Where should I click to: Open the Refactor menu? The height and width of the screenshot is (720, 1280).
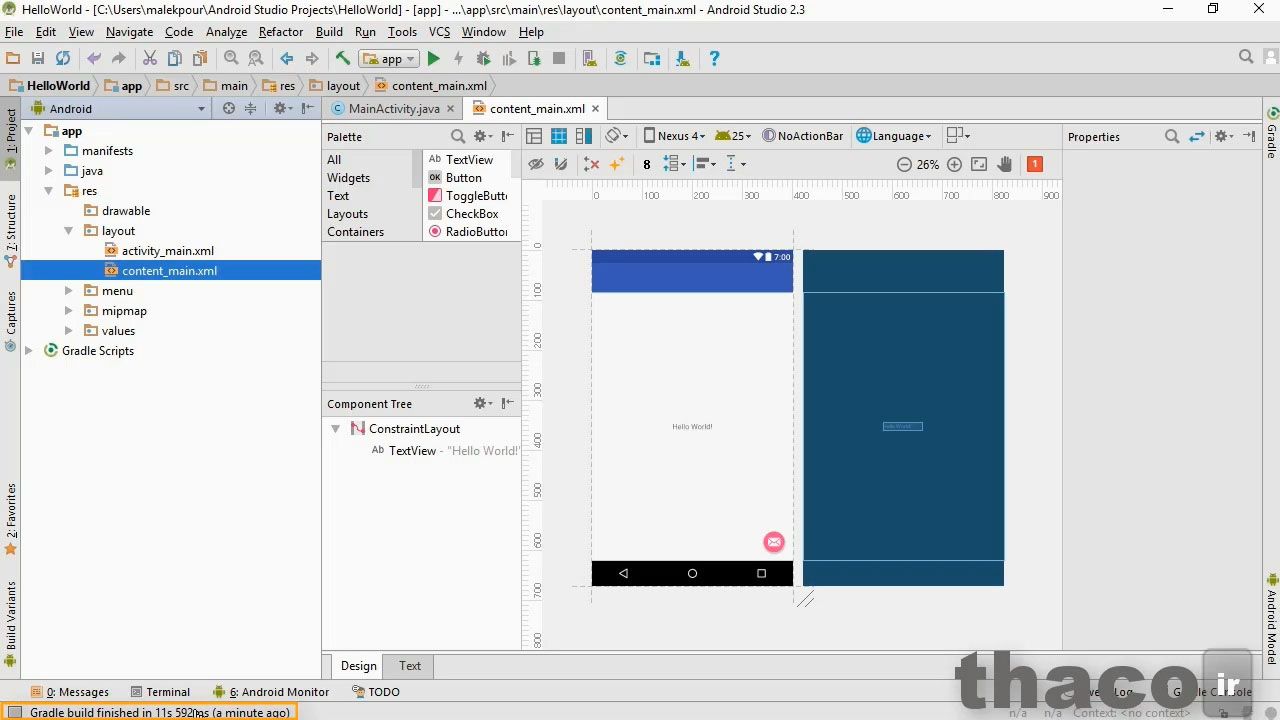[281, 32]
